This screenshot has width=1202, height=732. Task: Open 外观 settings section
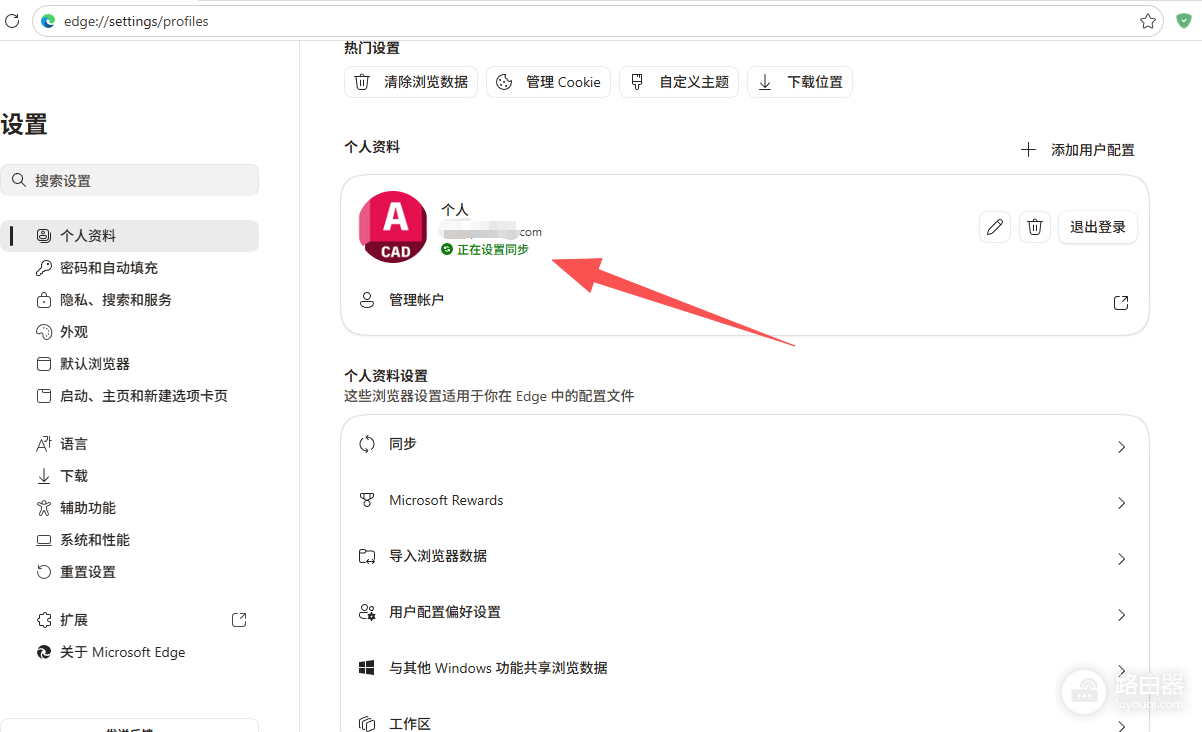click(130, 332)
